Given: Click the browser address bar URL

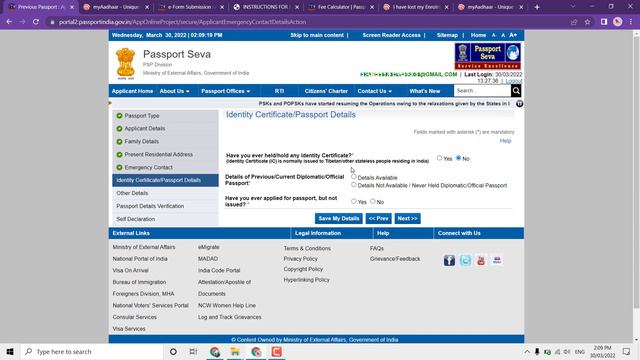Looking at the screenshot, I should pyautogui.click(x=182, y=22).
